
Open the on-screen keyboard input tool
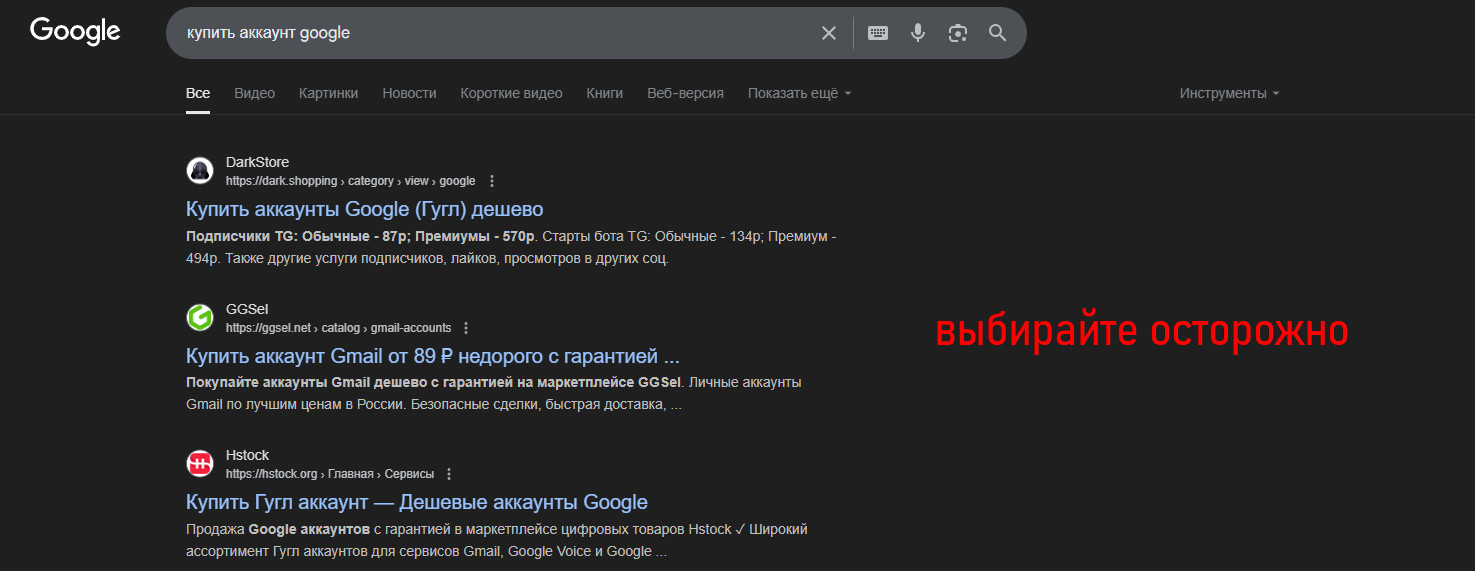878,33
